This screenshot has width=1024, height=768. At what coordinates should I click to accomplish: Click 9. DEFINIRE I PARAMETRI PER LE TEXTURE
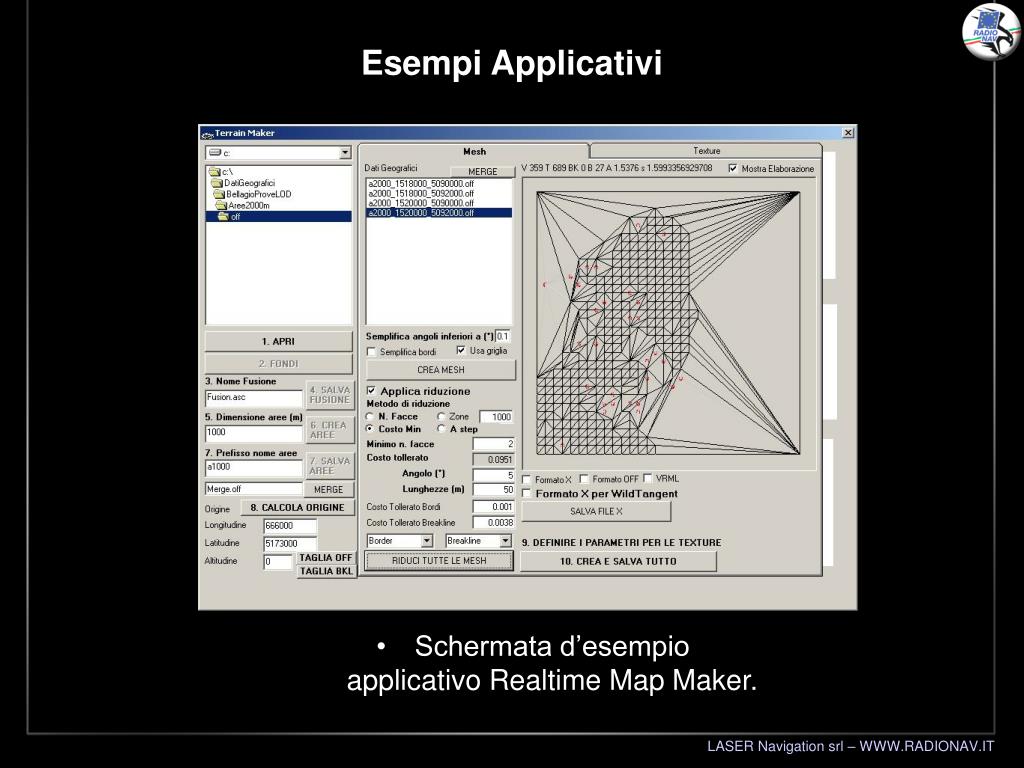tap(621, 543)
